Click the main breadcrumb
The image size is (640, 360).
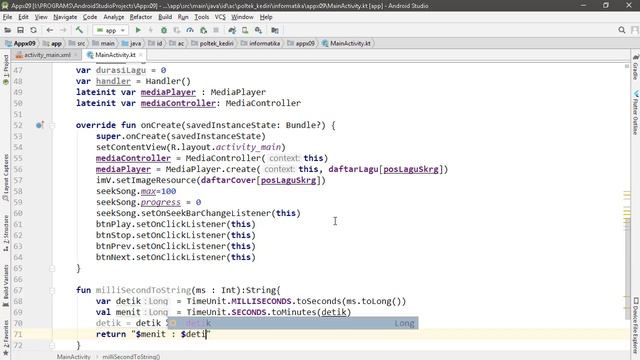tap(104, 43)
